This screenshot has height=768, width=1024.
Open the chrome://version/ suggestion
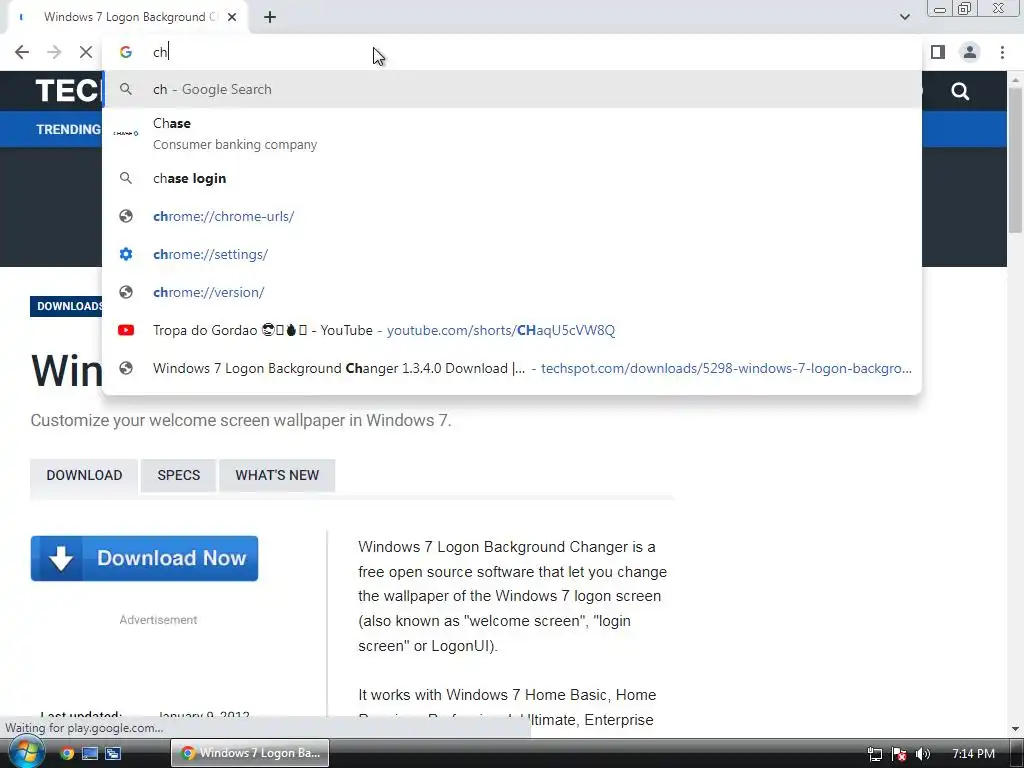[512, 292]
